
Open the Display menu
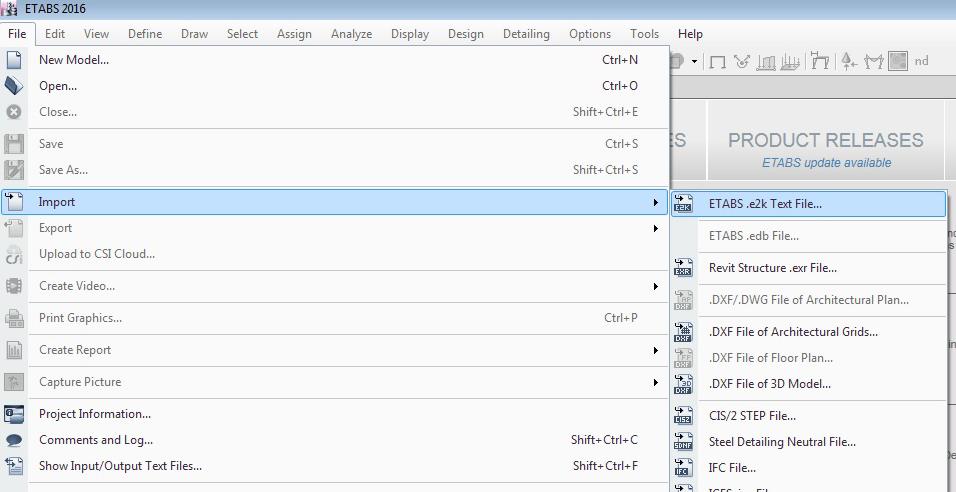pyautogui.click(x=410, y=34)
